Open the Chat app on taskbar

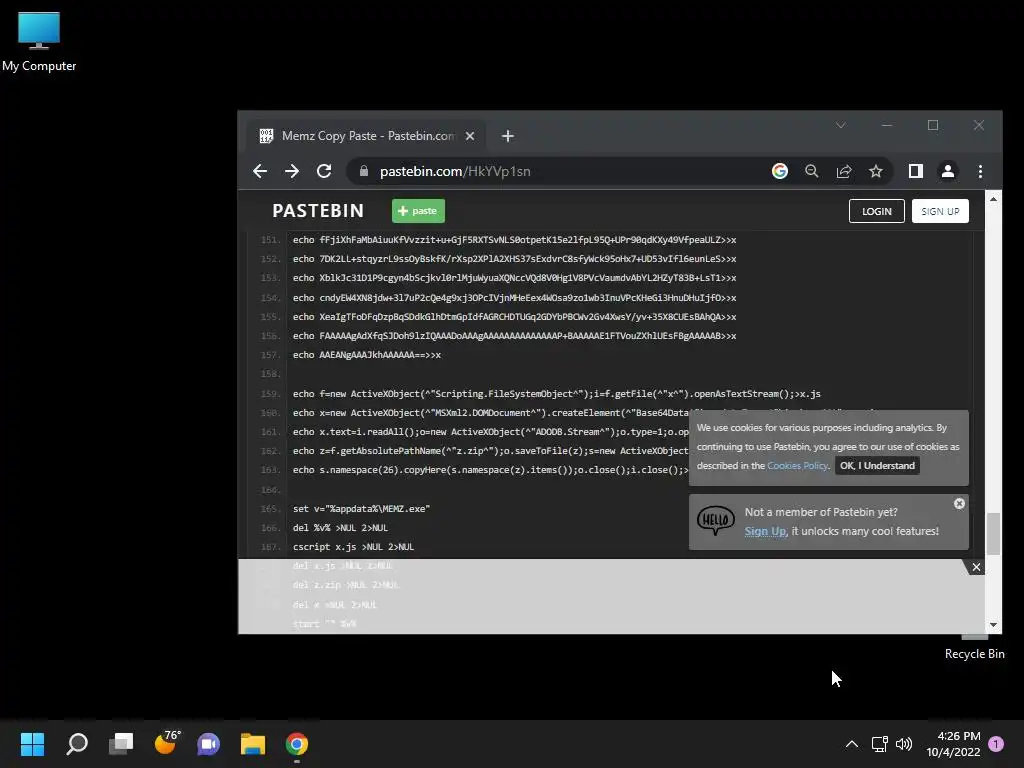click(x=209, y=744)
